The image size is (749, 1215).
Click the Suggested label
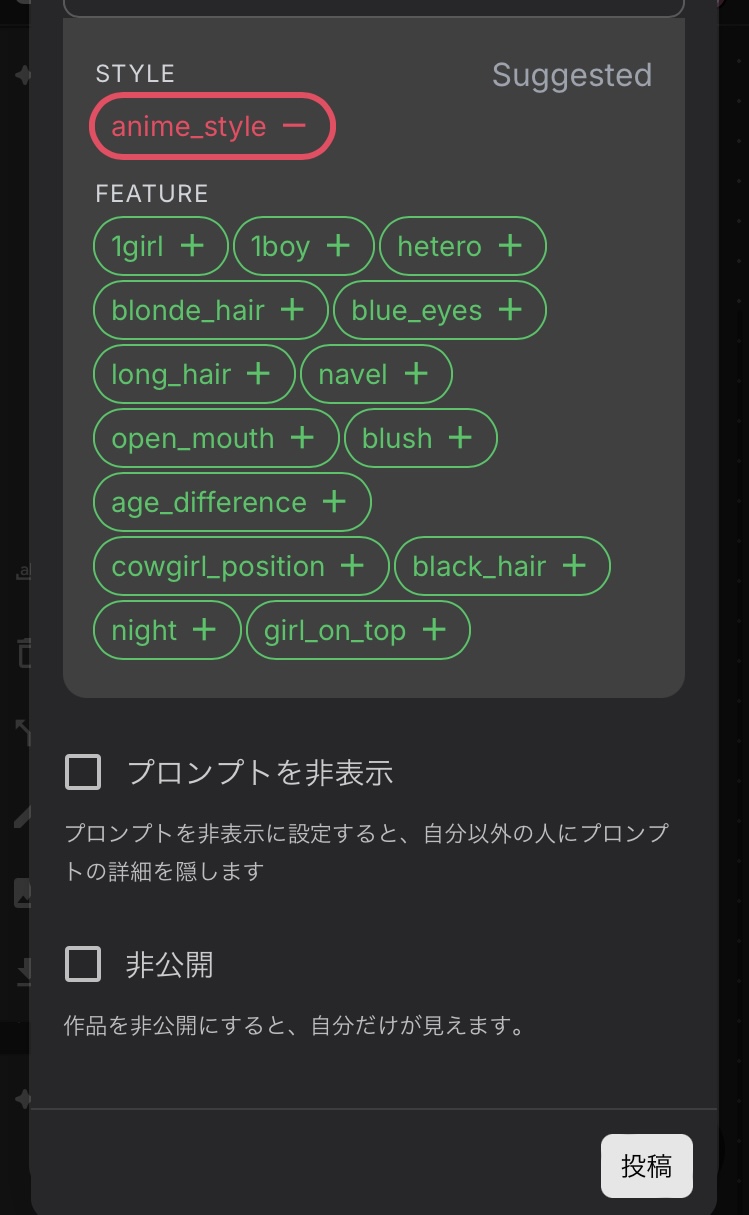572,75
